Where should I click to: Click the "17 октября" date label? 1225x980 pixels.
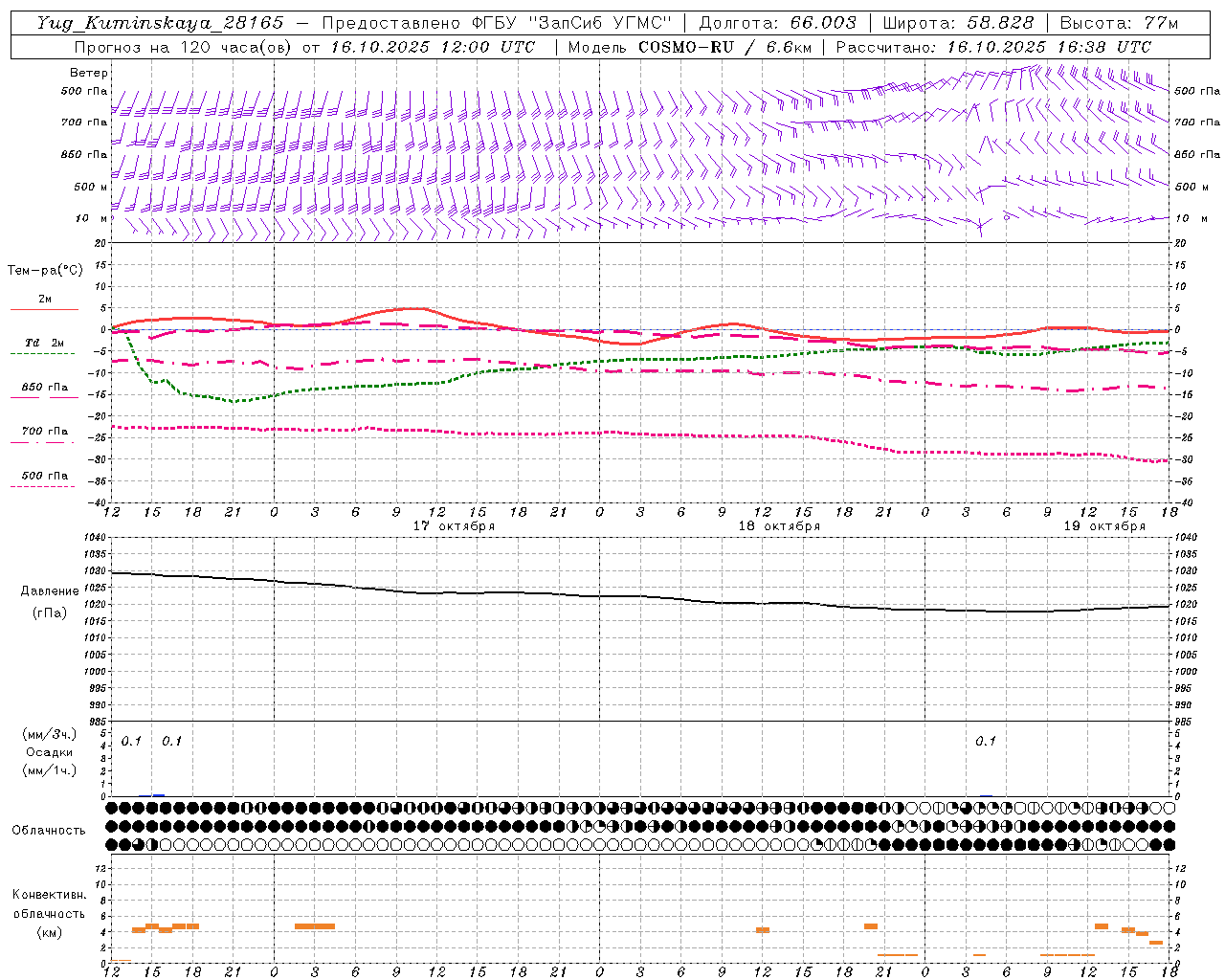click(454, 526)
